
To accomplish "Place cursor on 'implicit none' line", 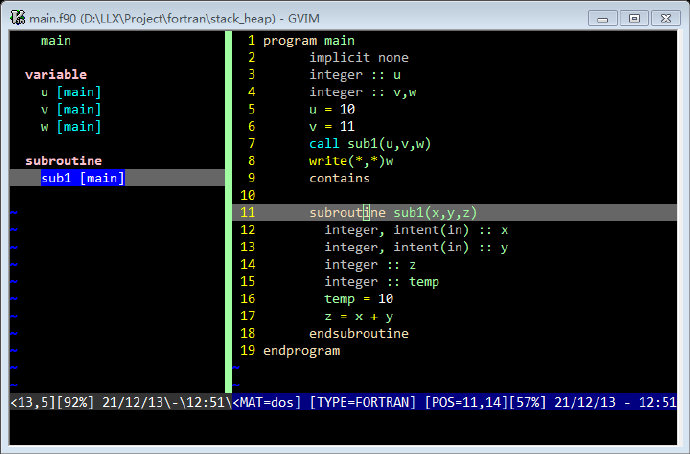I will coord(359,58).
